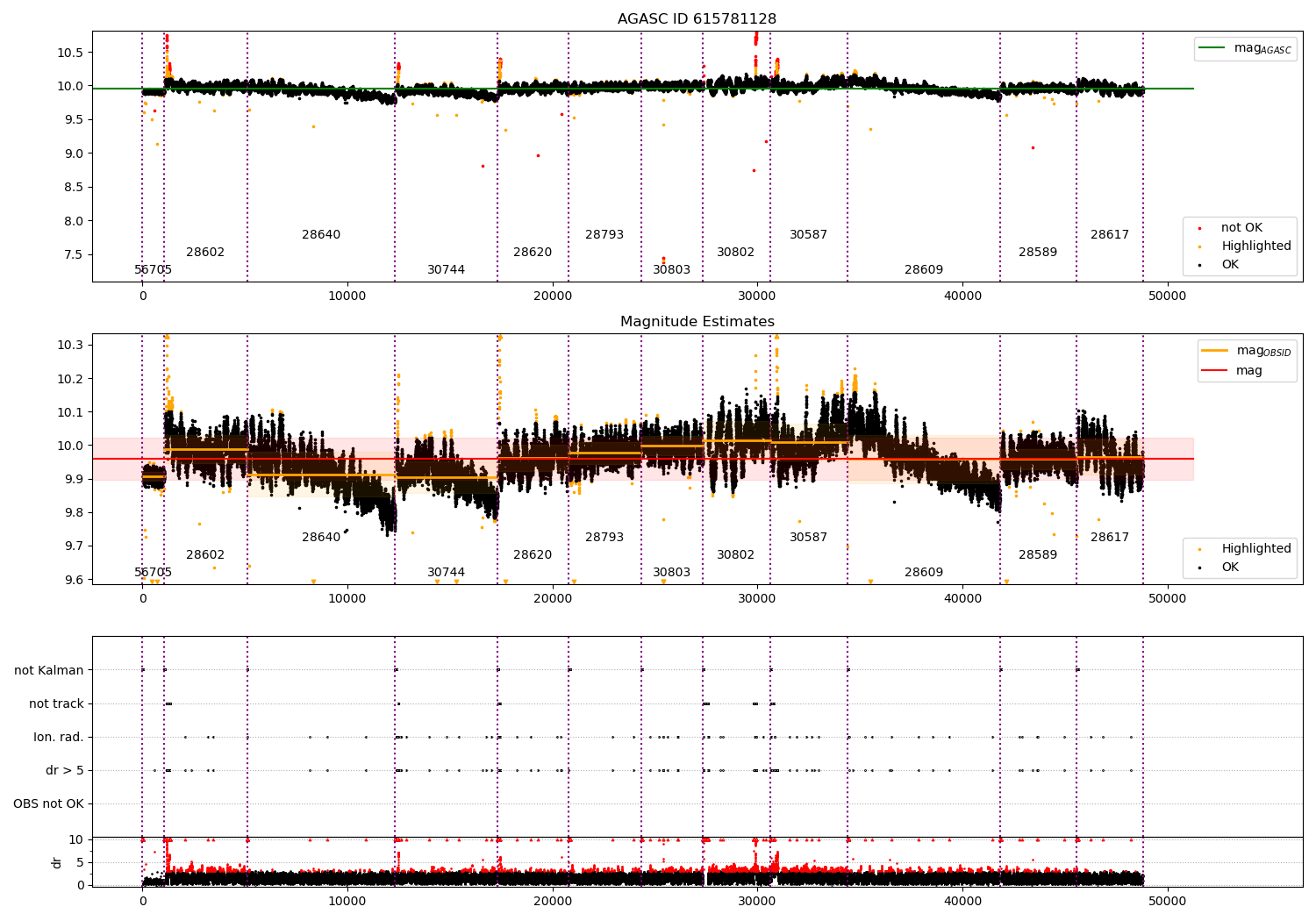Click y-axis tick 10.5 in top plot

click(70, 53)
